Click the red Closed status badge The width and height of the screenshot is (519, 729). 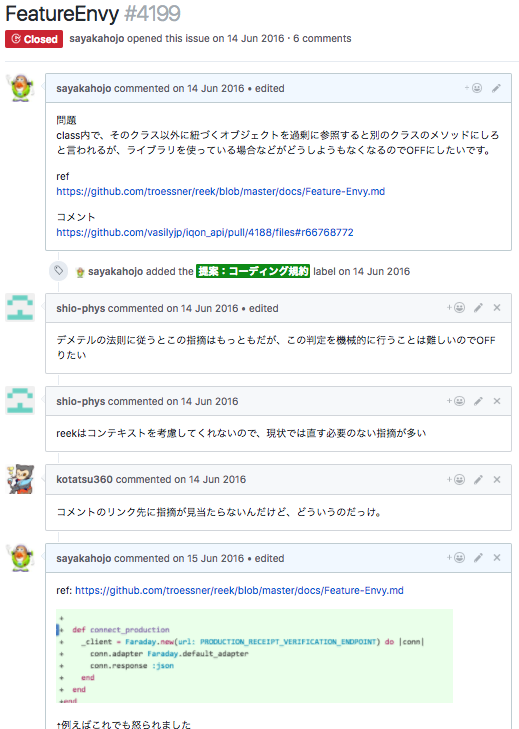coord(34,39)
